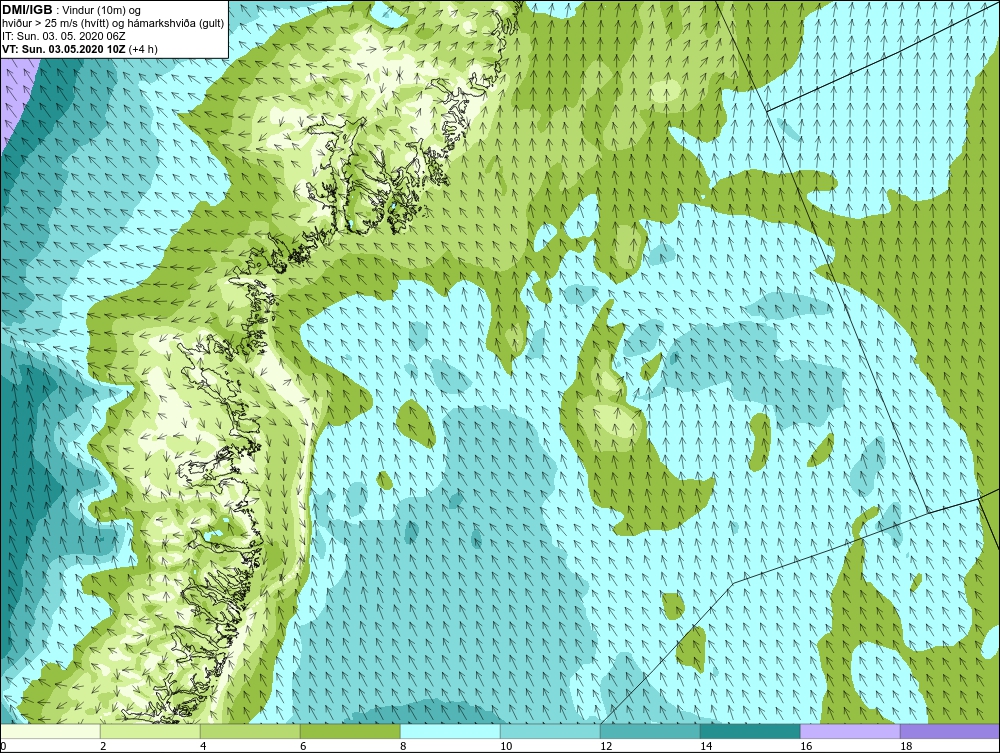The width and height of the screenshot is (1000, 753).
Task: Click the "DMI/IGB" title text
Action: 27,10
